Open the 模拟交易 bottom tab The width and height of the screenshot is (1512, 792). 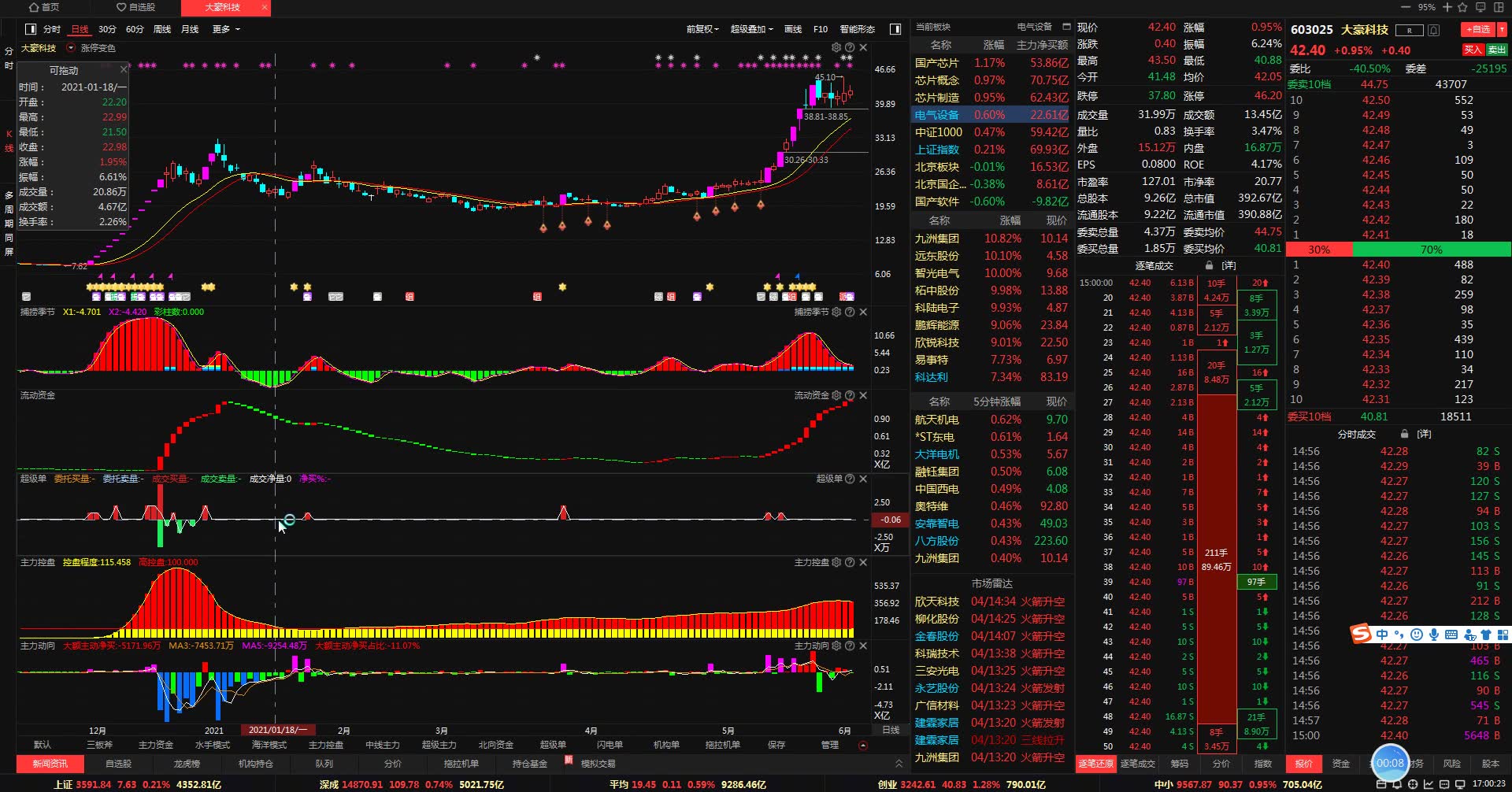click(x=598, y=764)
